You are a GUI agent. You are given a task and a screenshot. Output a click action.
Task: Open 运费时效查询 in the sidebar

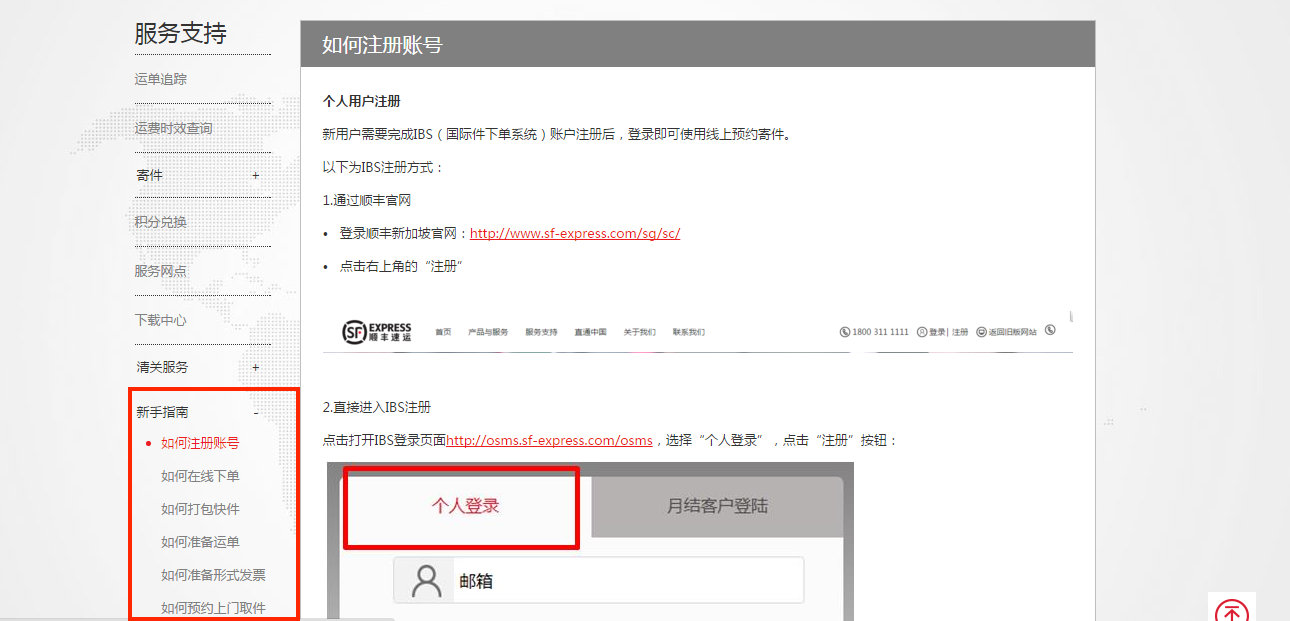click(174, 128)
